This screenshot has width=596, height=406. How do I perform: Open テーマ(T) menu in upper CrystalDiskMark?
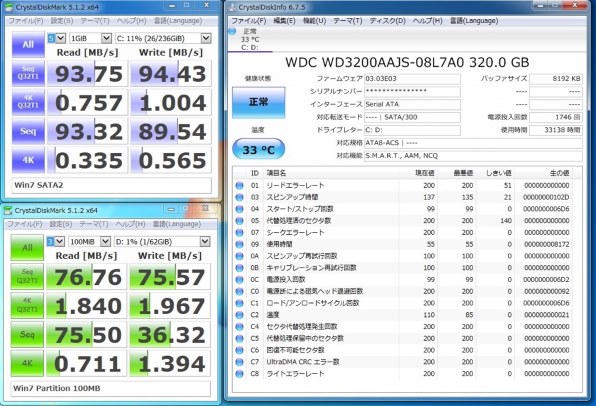pos(95,21)
